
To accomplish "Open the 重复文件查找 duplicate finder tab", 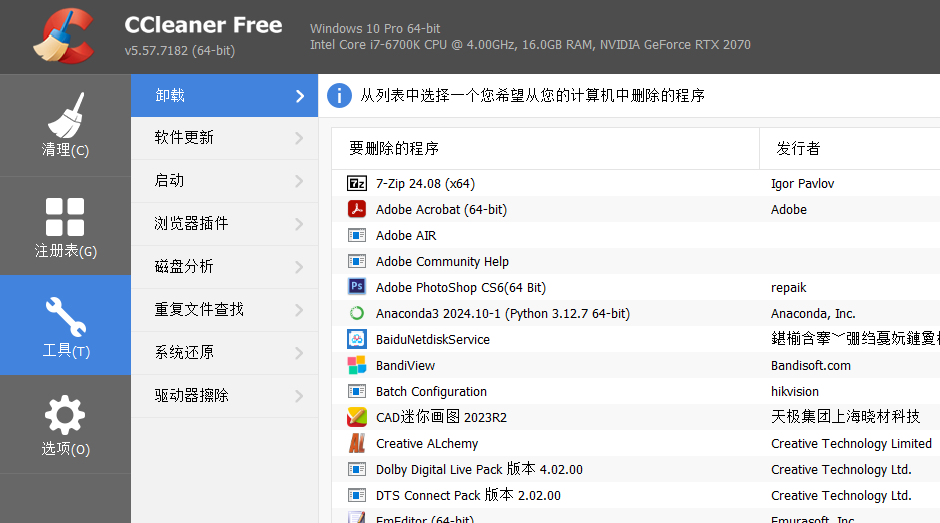I will click(224, 310).
